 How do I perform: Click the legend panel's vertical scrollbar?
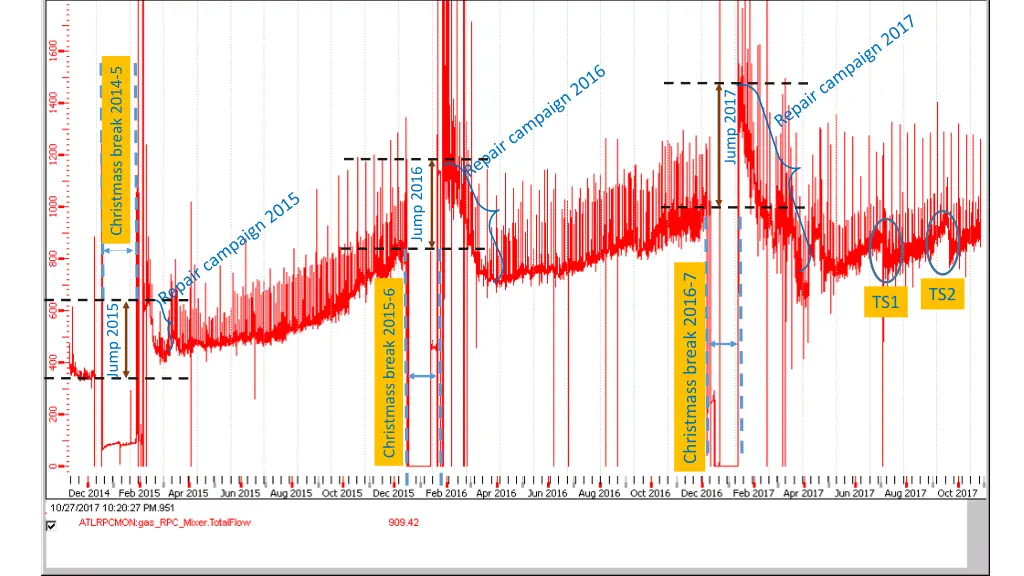(x=977, y=534)
